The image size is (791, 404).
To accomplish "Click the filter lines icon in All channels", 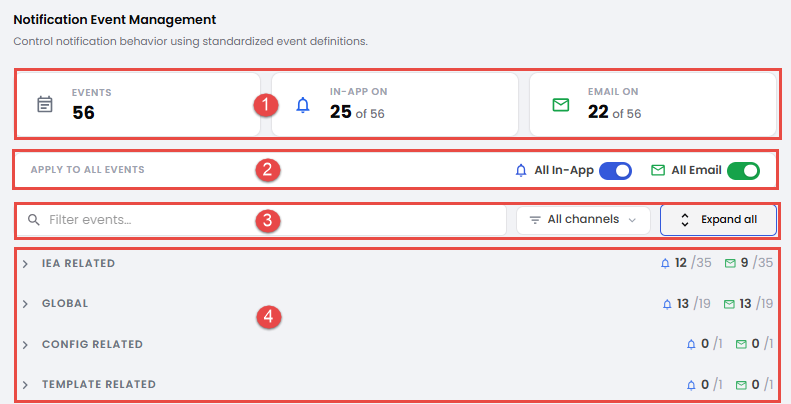I will 535,220.
